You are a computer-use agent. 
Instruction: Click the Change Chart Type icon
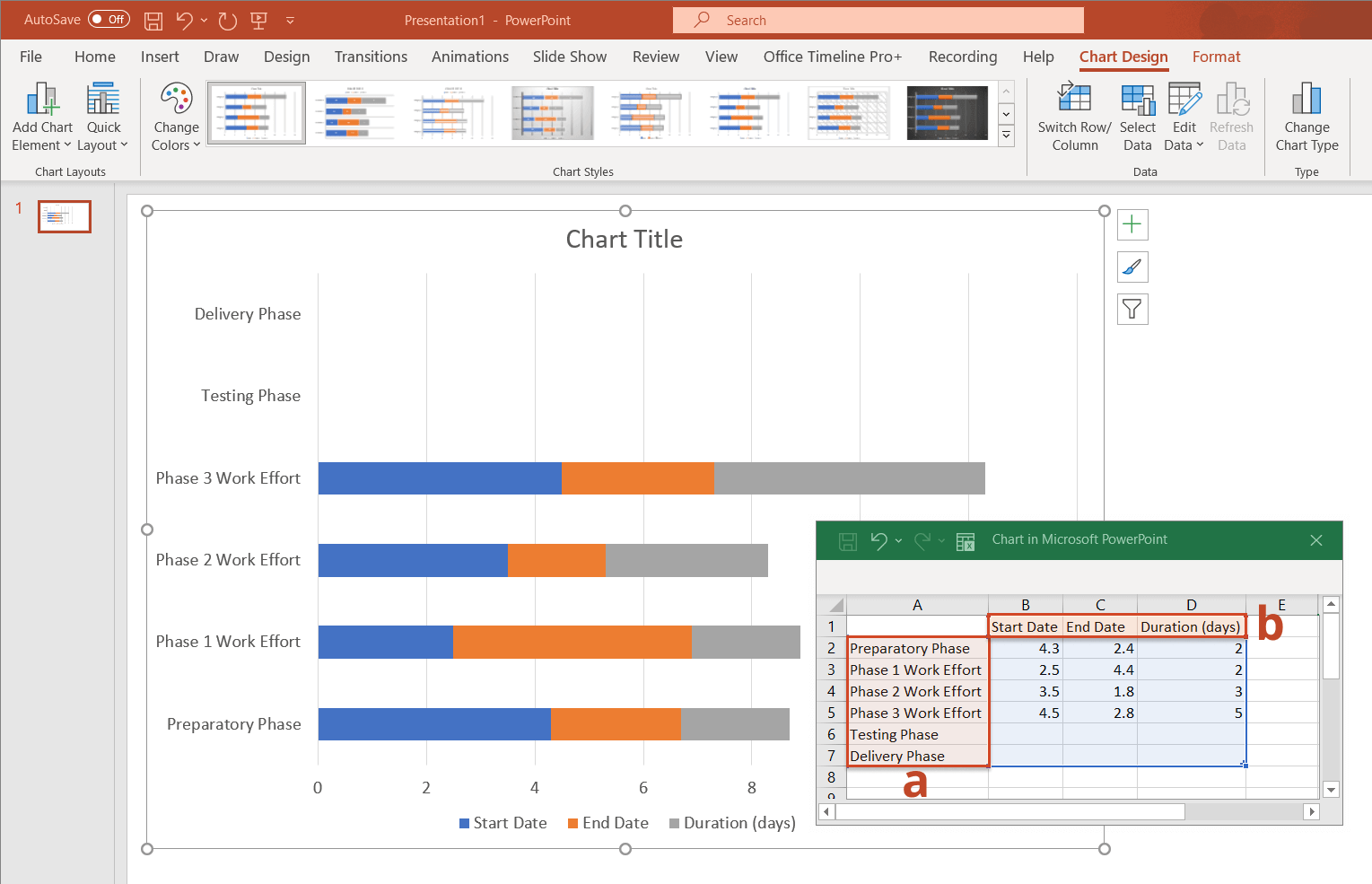tap(1306, 101)
